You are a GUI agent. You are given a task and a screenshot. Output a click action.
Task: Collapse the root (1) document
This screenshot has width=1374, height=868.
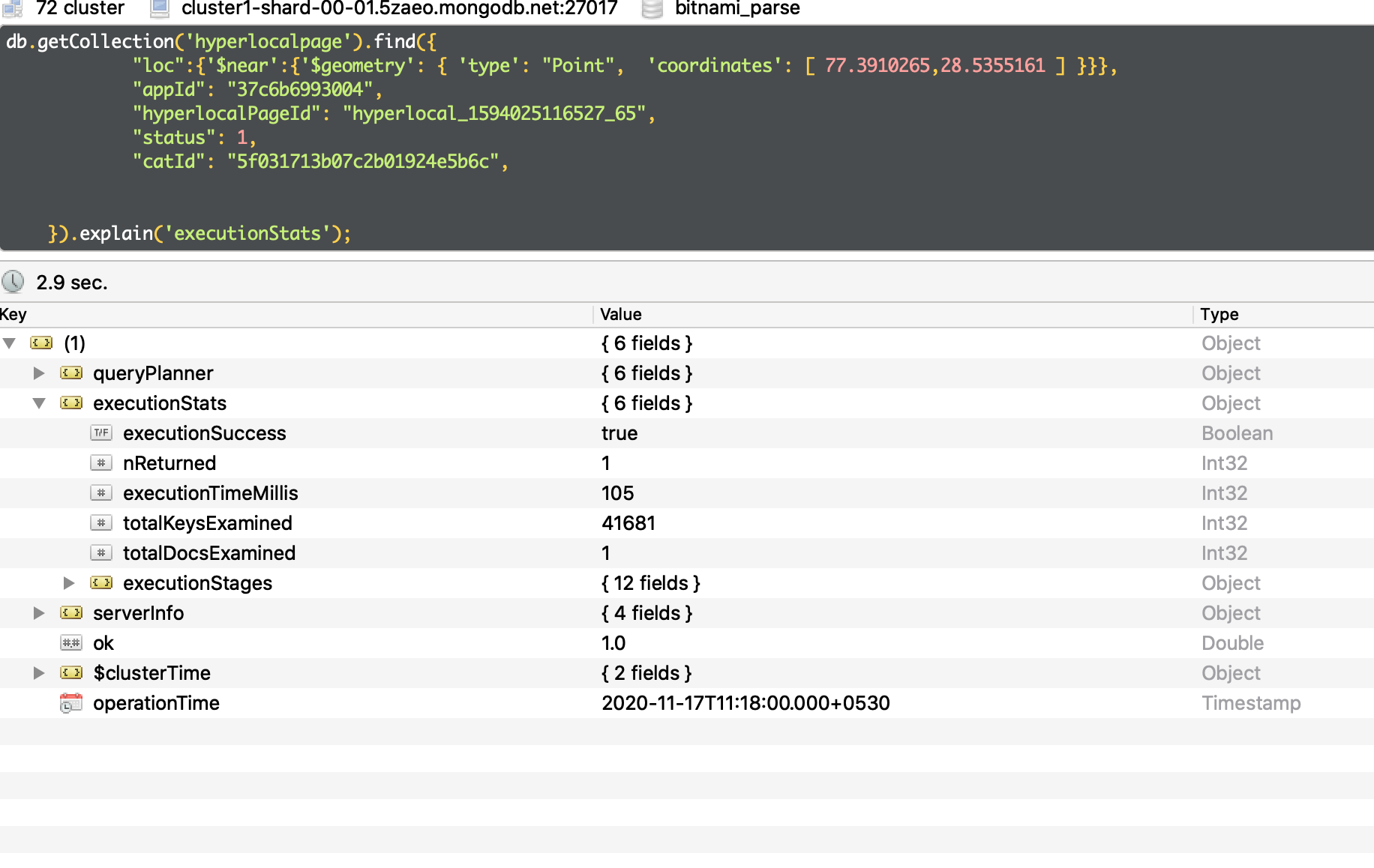click(9, 343)
